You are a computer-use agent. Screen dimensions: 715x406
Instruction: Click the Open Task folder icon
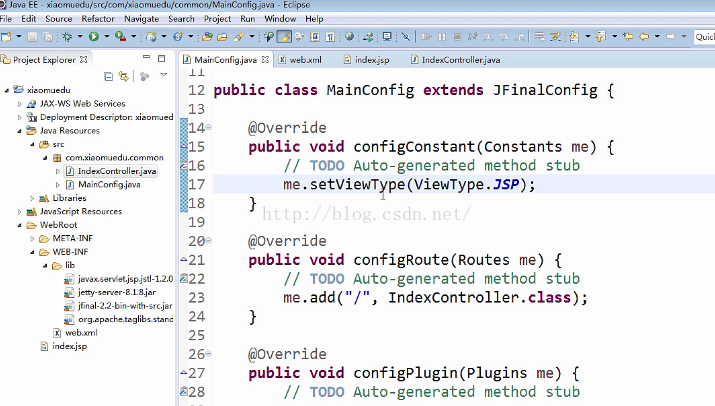click(222, 36)
